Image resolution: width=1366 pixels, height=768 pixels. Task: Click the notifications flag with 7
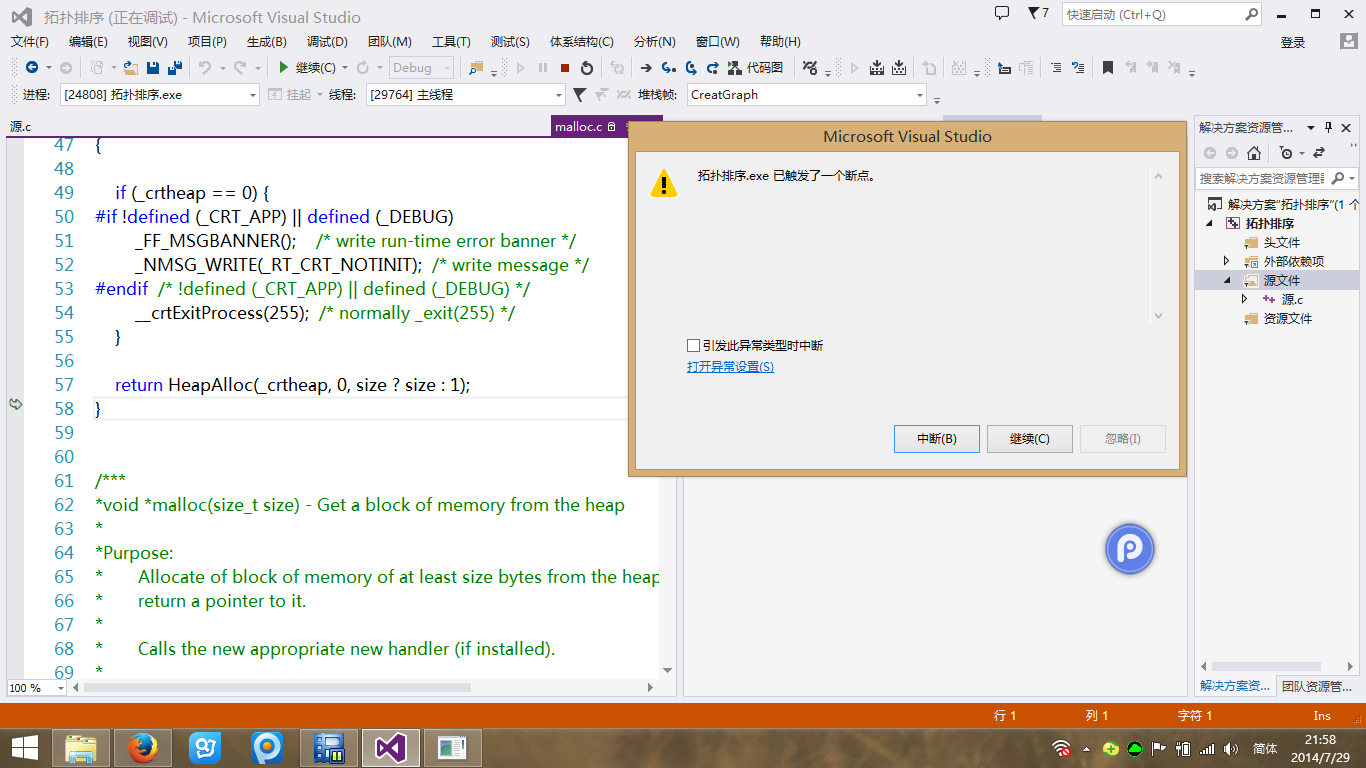coord(1038,14)
